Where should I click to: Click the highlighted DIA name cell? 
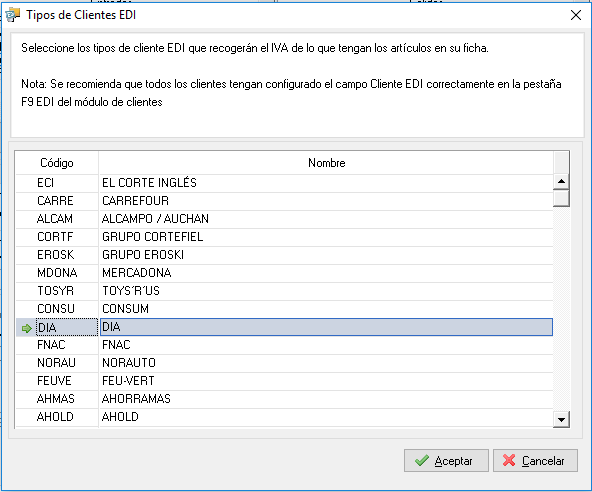[x=326, y=327]
